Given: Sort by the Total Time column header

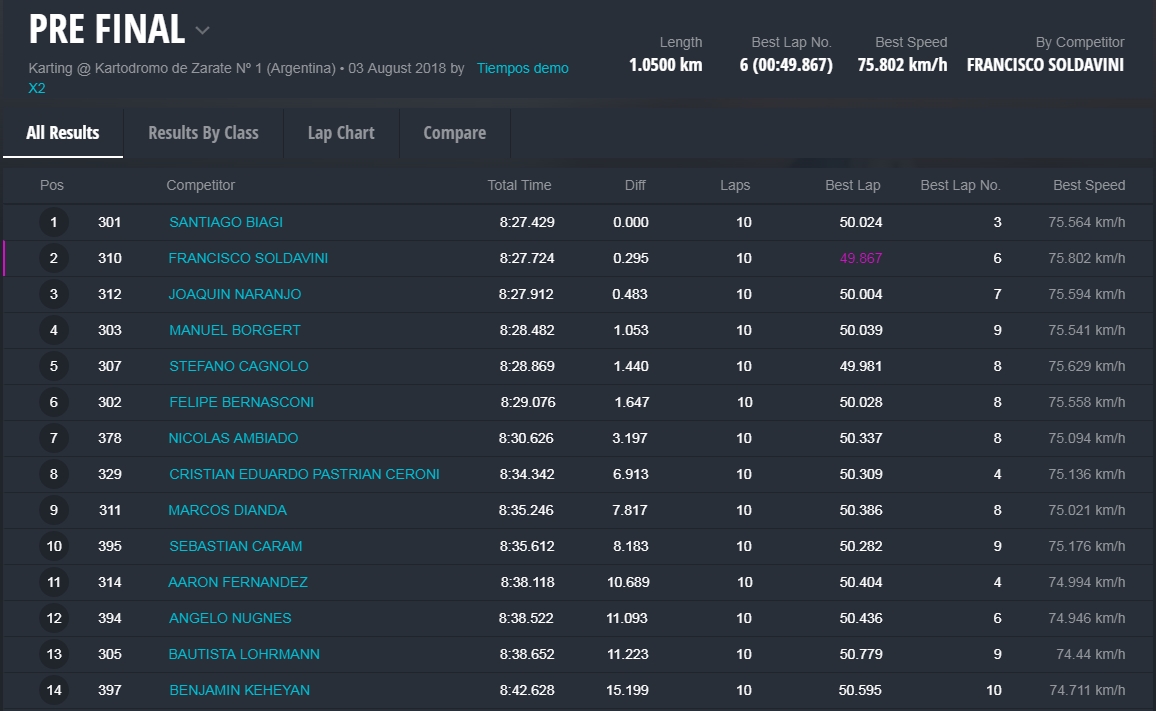Looking at the screenshot, I should (519, 185).
